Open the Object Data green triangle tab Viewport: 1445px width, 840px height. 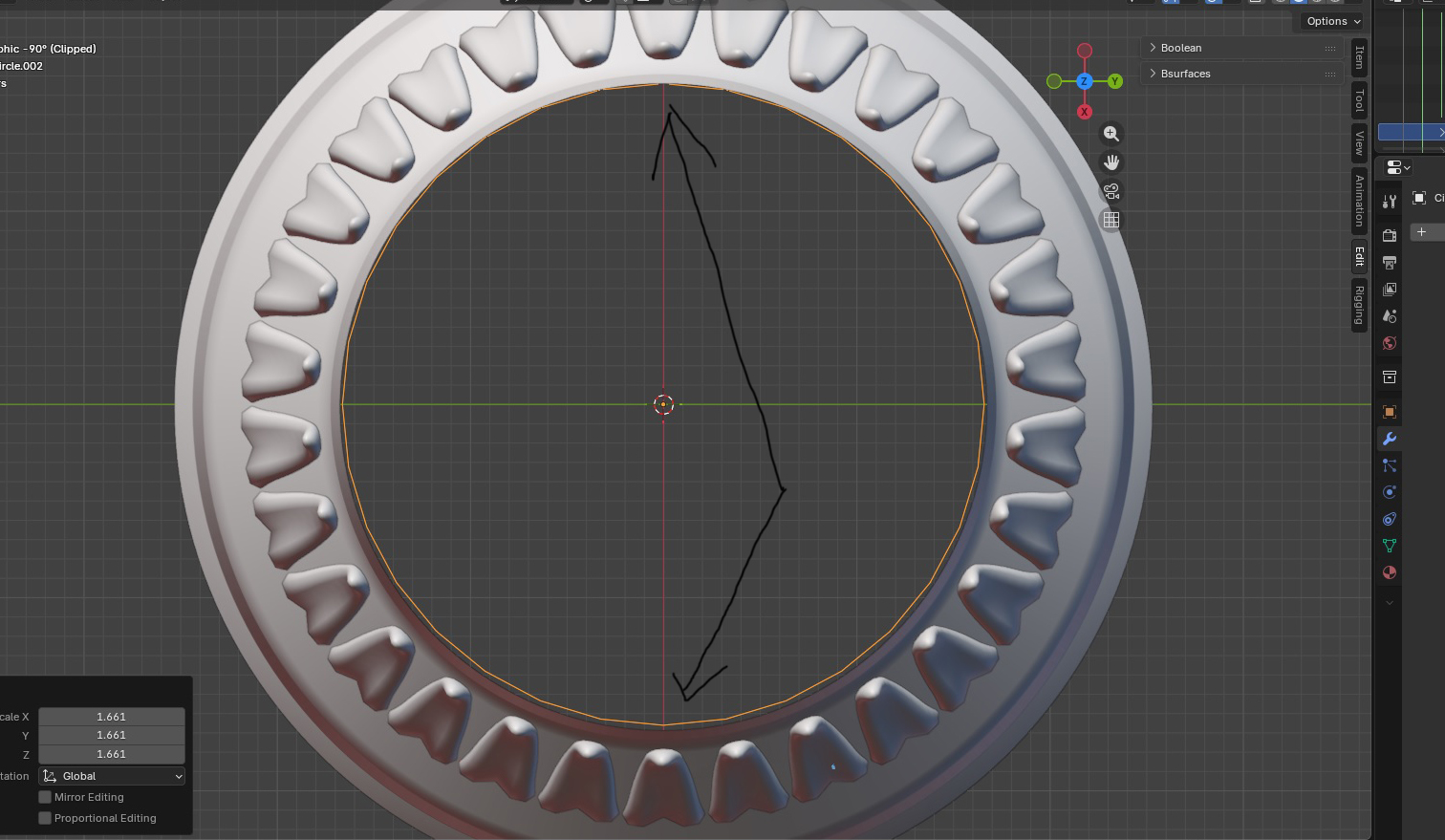tap(1390, 546)
